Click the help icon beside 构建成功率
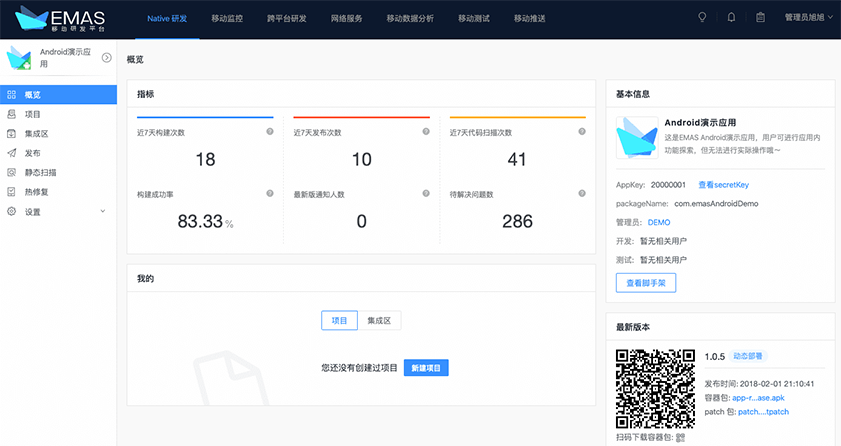 point(270,193)
